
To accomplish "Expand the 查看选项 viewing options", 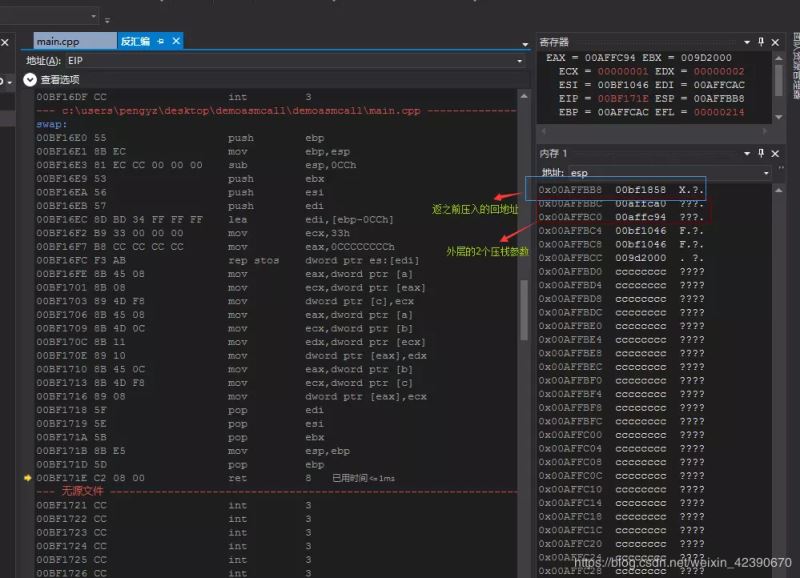I will pos(30,79).
